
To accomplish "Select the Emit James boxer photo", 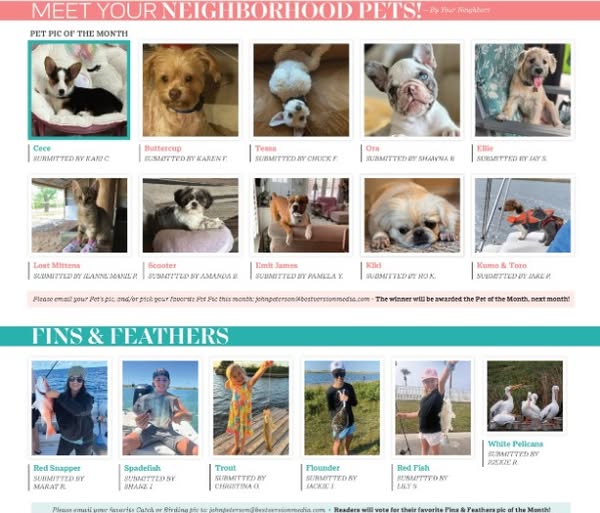I will coord(301,215).
